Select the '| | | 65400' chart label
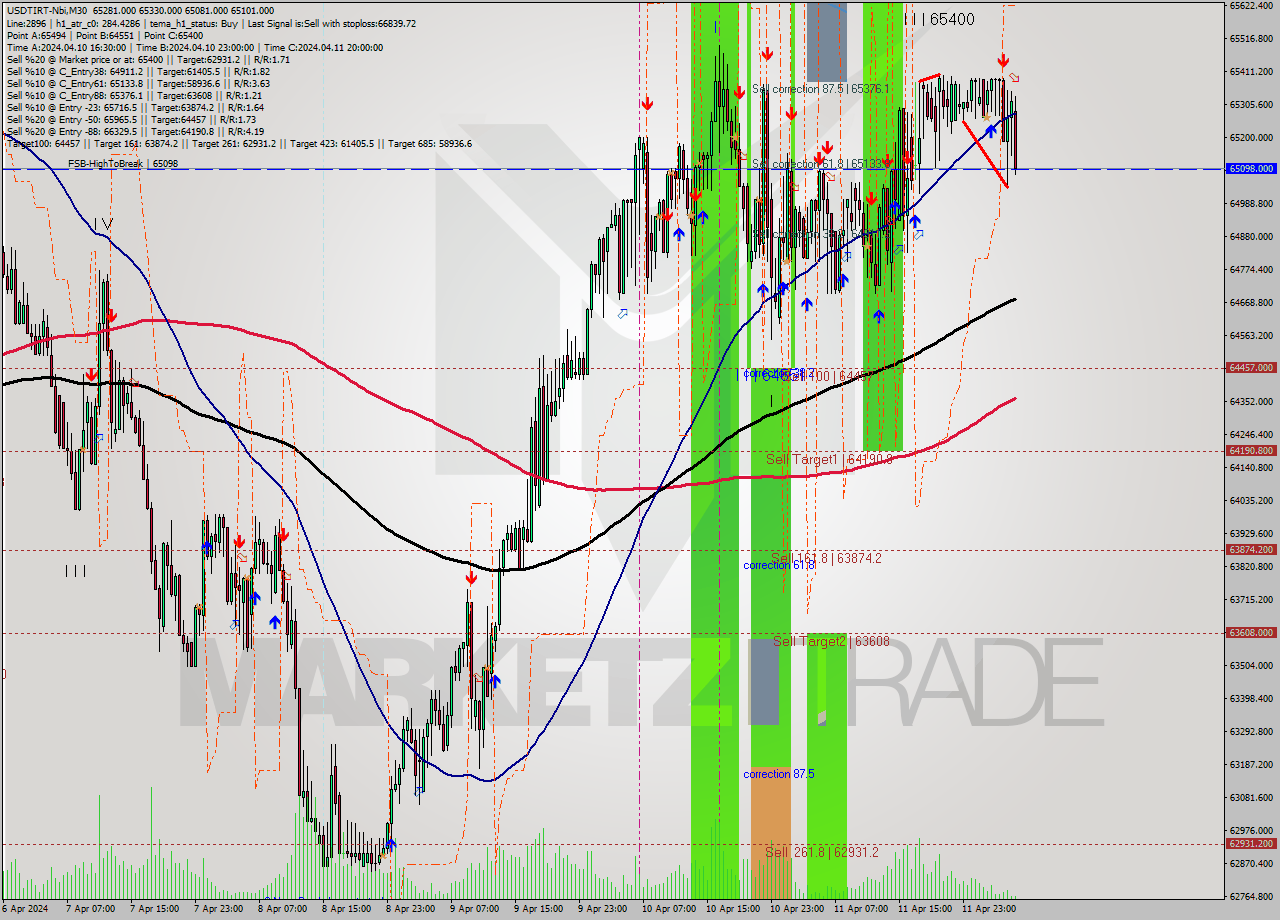The width and height of the screenshot is (1280, 920). (x=939, y=19)
